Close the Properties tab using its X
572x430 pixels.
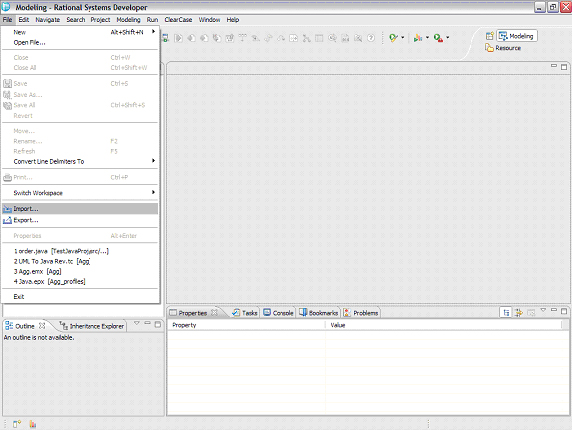(214, 312)
